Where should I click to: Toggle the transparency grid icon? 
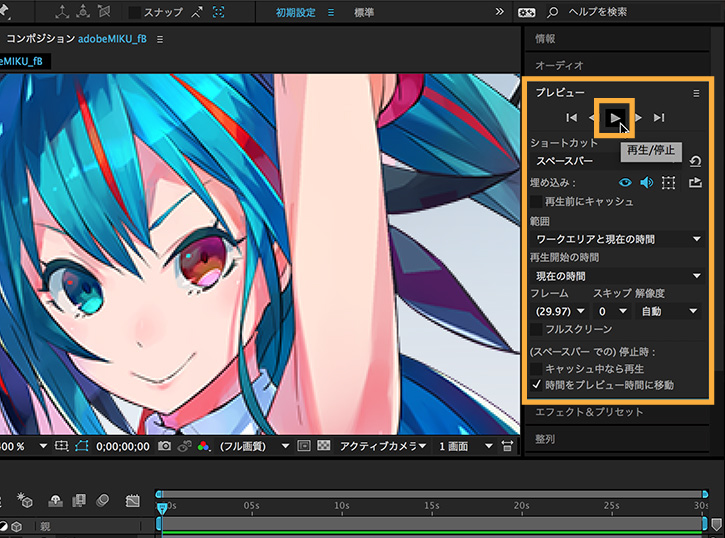(x=324, y=446)
